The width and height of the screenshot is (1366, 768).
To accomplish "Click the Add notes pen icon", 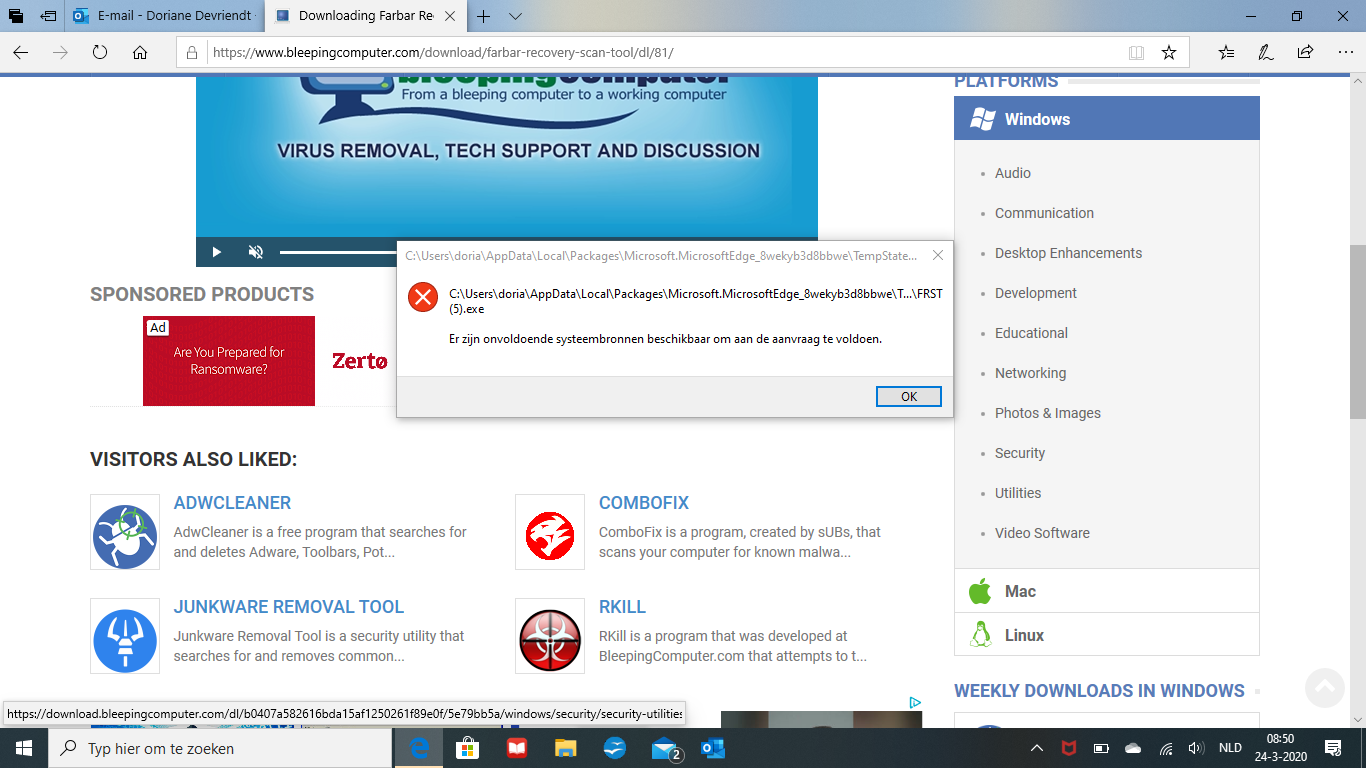I will [1266, 52].
